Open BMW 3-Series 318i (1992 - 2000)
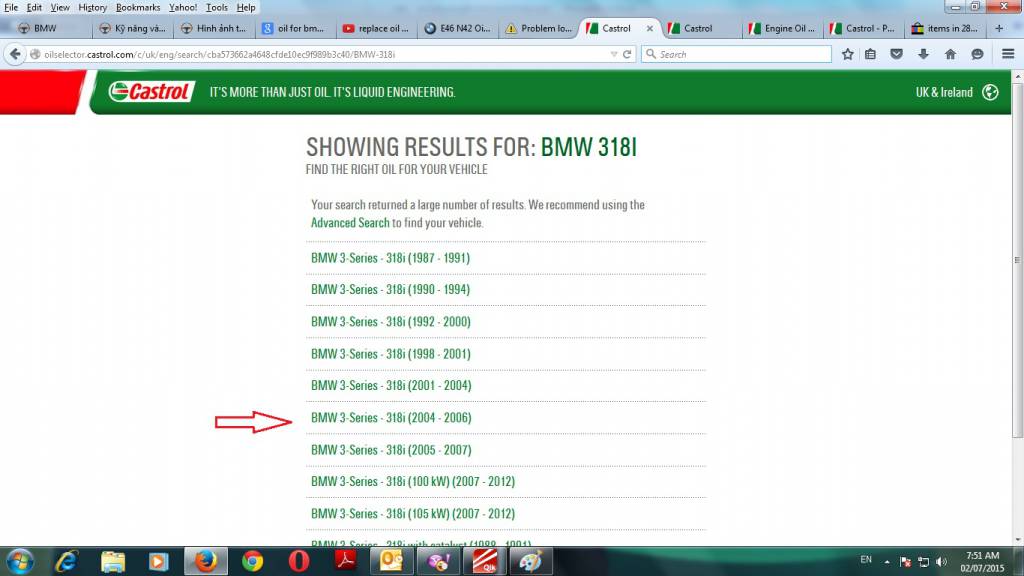The width and height of the screenshot is (1024, 576). click(391, 321)
